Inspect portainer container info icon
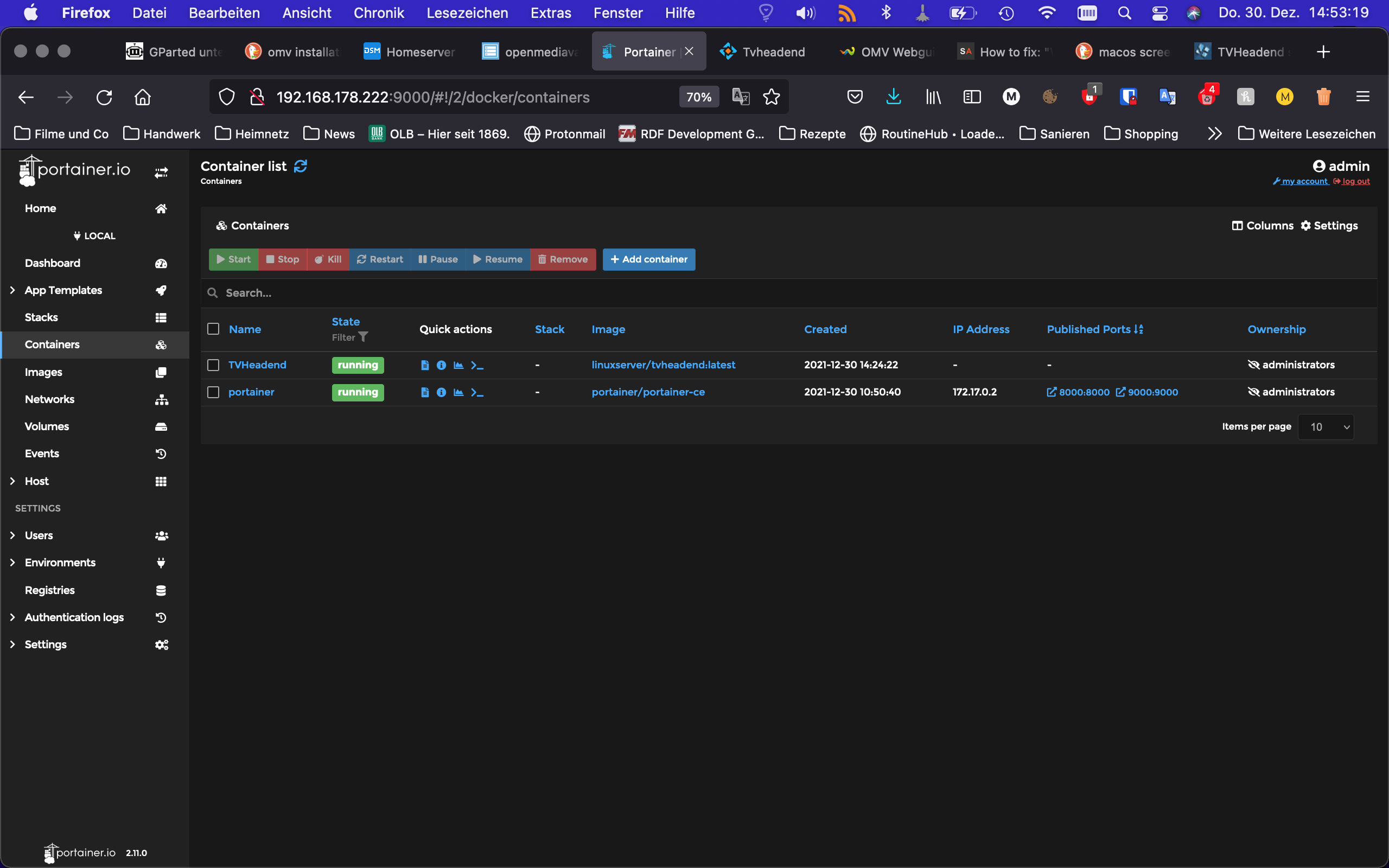Screen dimensions: 1389x868 (x=441, y=392)
